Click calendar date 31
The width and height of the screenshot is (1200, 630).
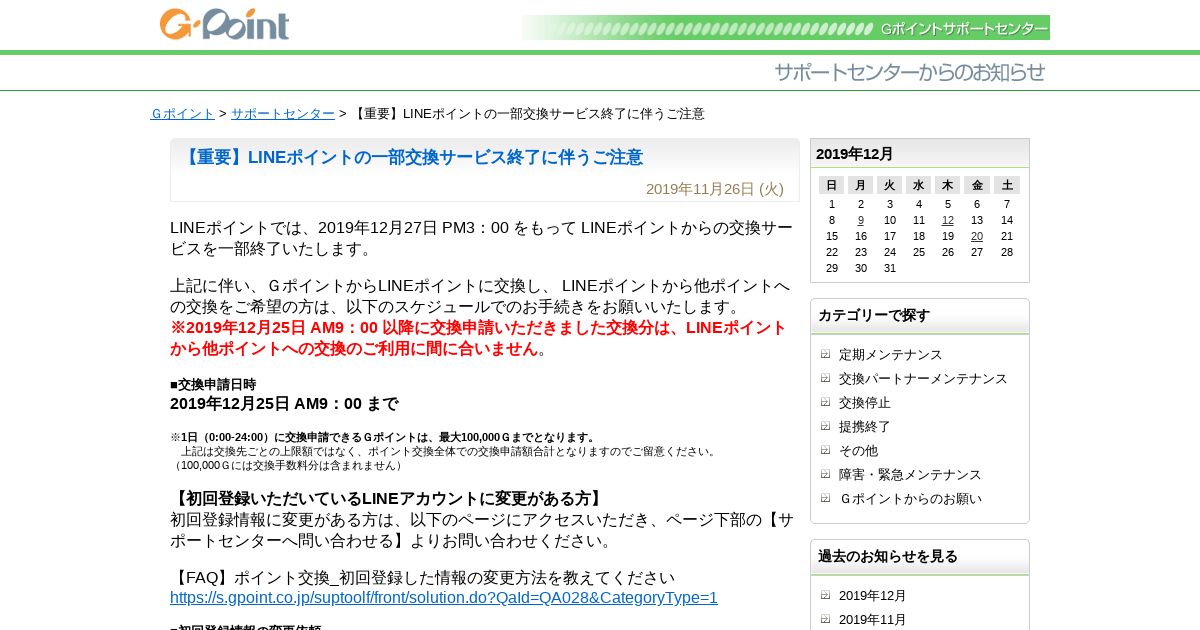tap(890, 268)
